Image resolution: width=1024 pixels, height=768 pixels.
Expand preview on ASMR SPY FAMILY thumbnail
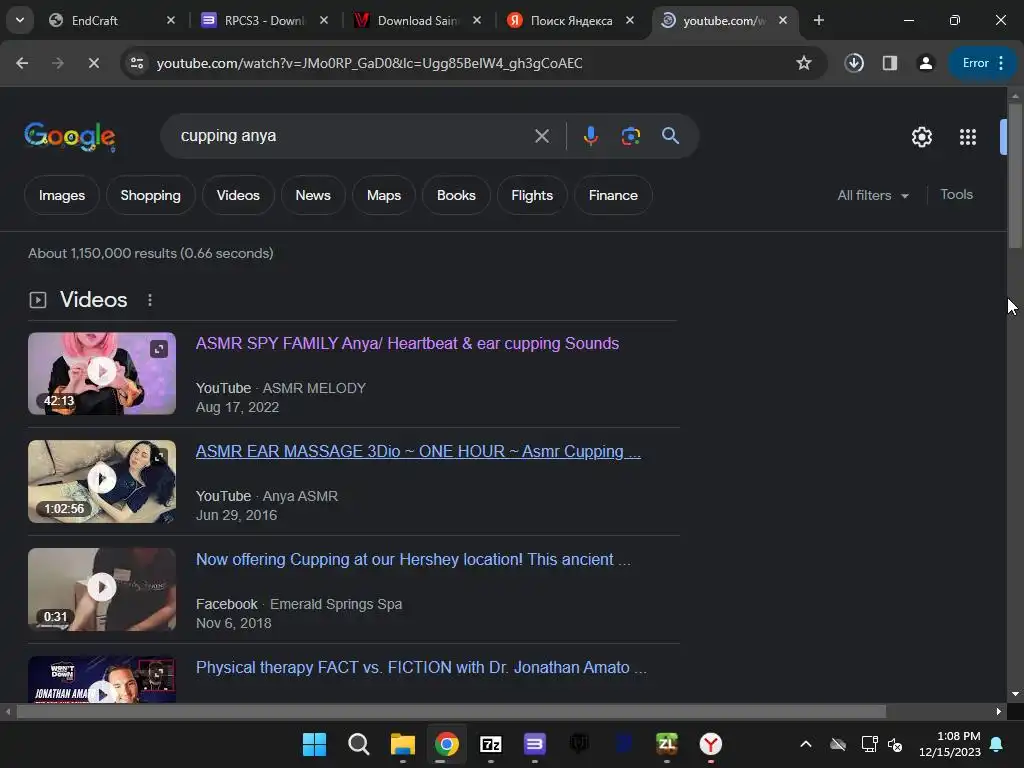tap(159, 349)
